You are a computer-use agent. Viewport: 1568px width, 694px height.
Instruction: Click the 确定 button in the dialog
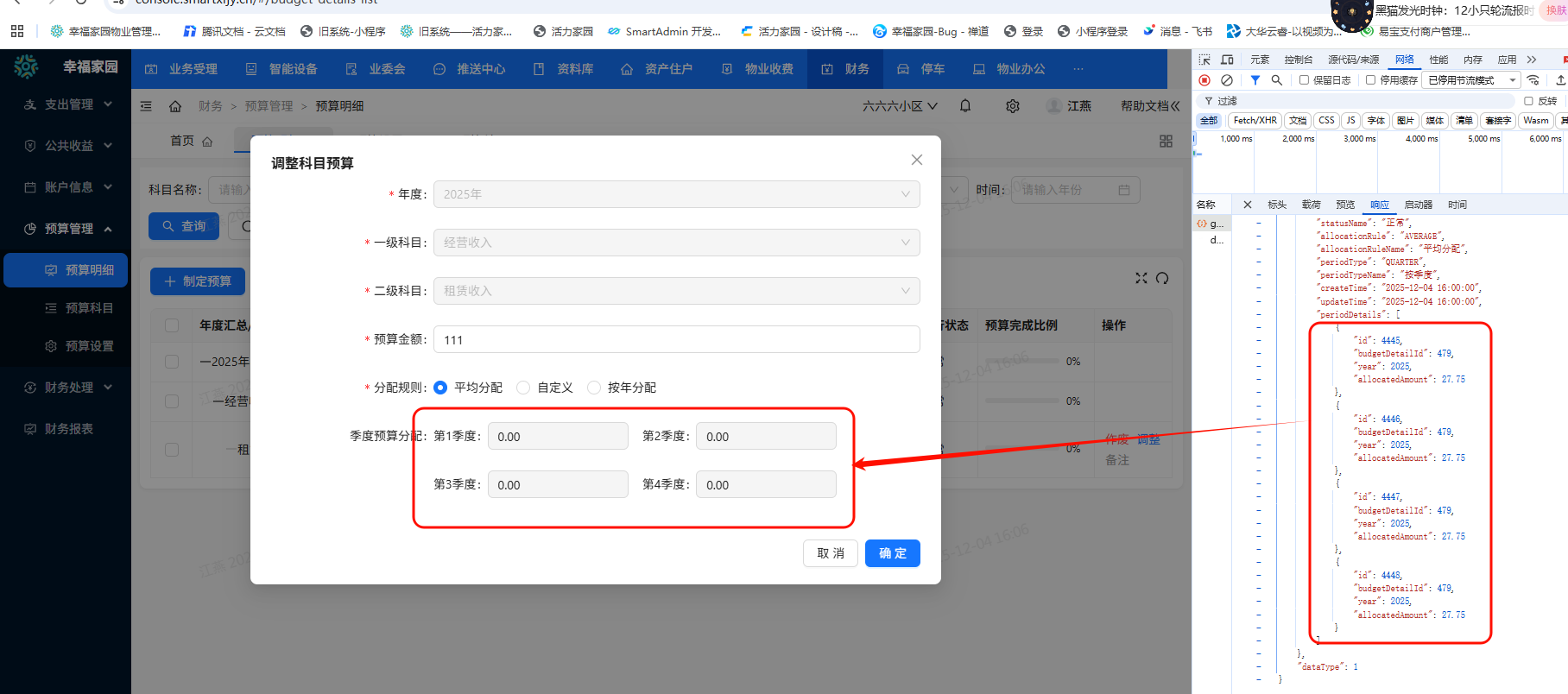892,553
